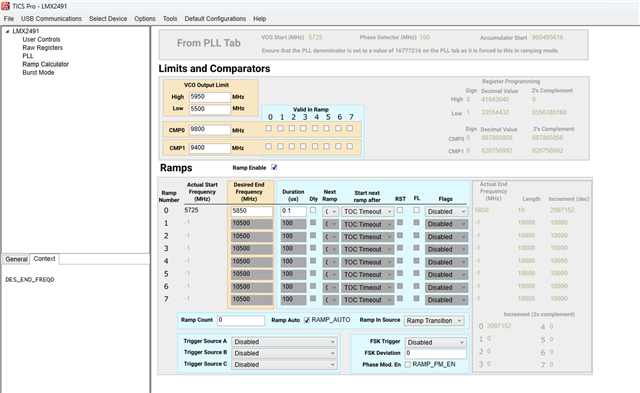This screenshot has width=640, height=393.
Task: Select Raw Registers in the tree
Action: [42, 48]
